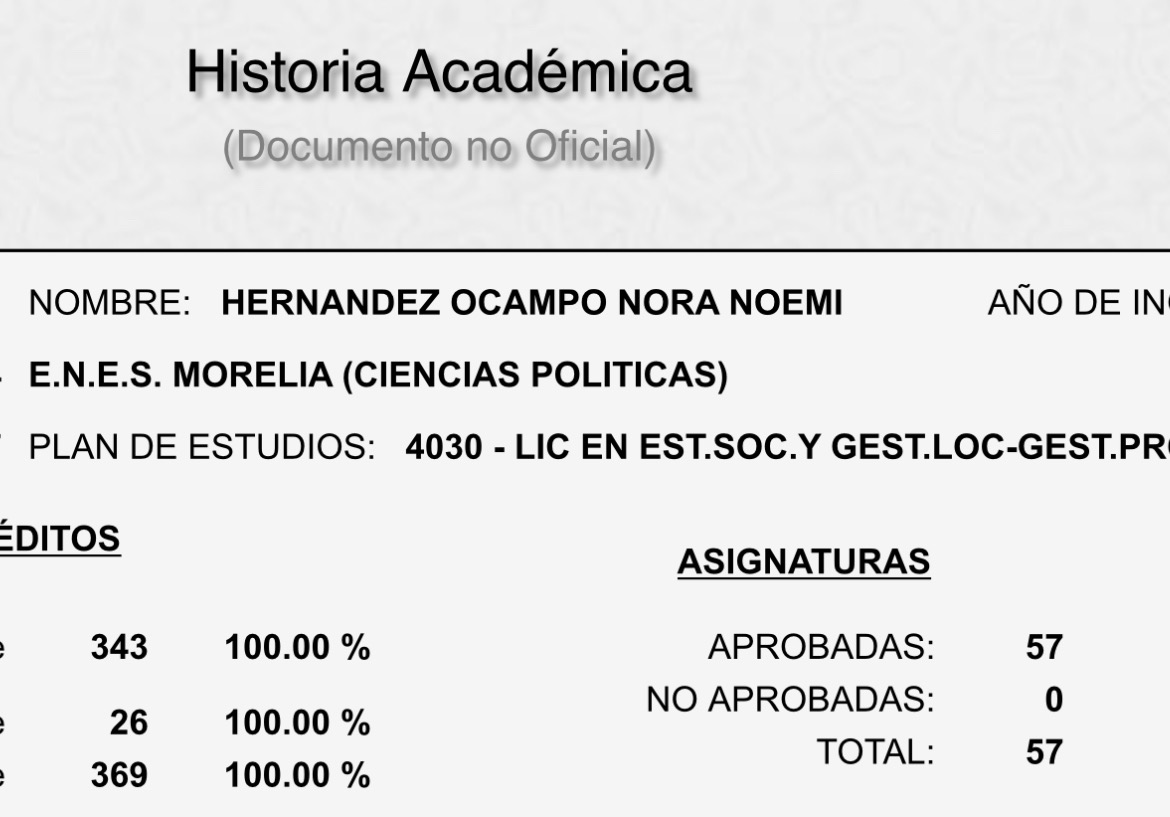Image resolution: width=1170 pixels, height=817 pixels.
Task: Click the PLAN DE ESTUDIOS label
Action: 202,447
